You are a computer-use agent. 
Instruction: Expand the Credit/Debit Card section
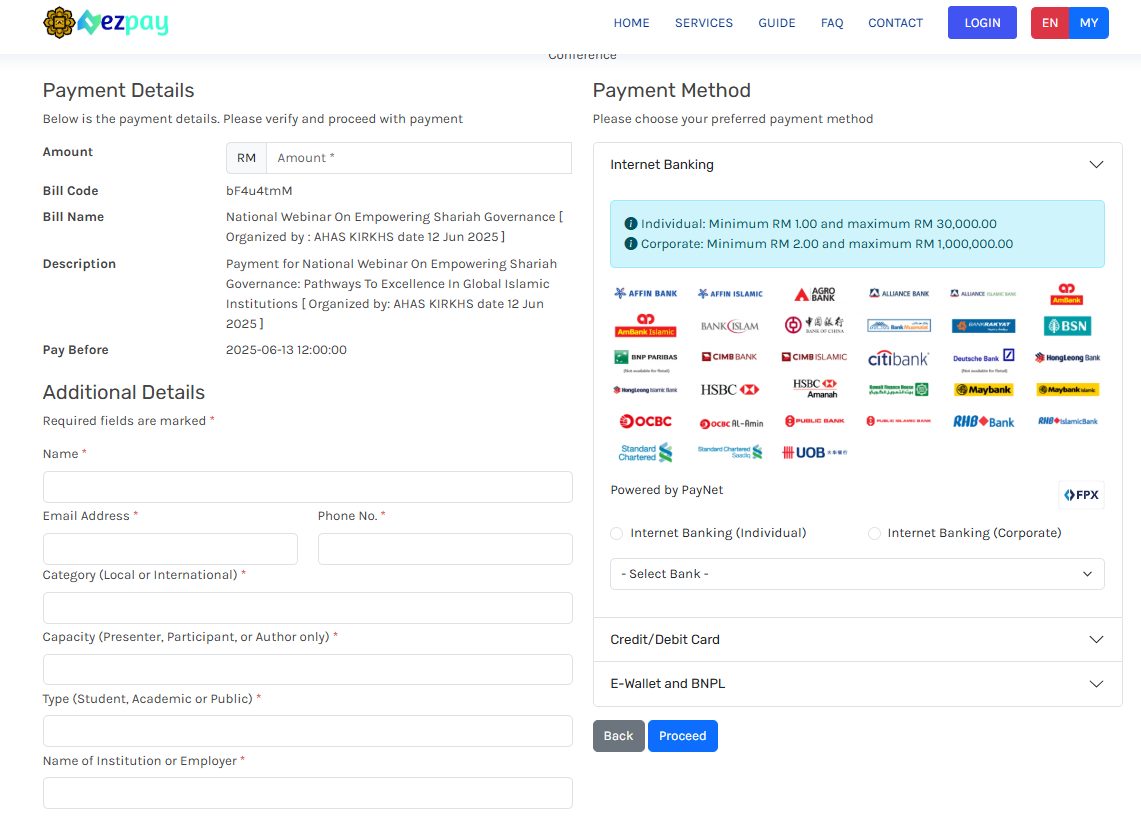pyautogui.click(x=857, y=640)
